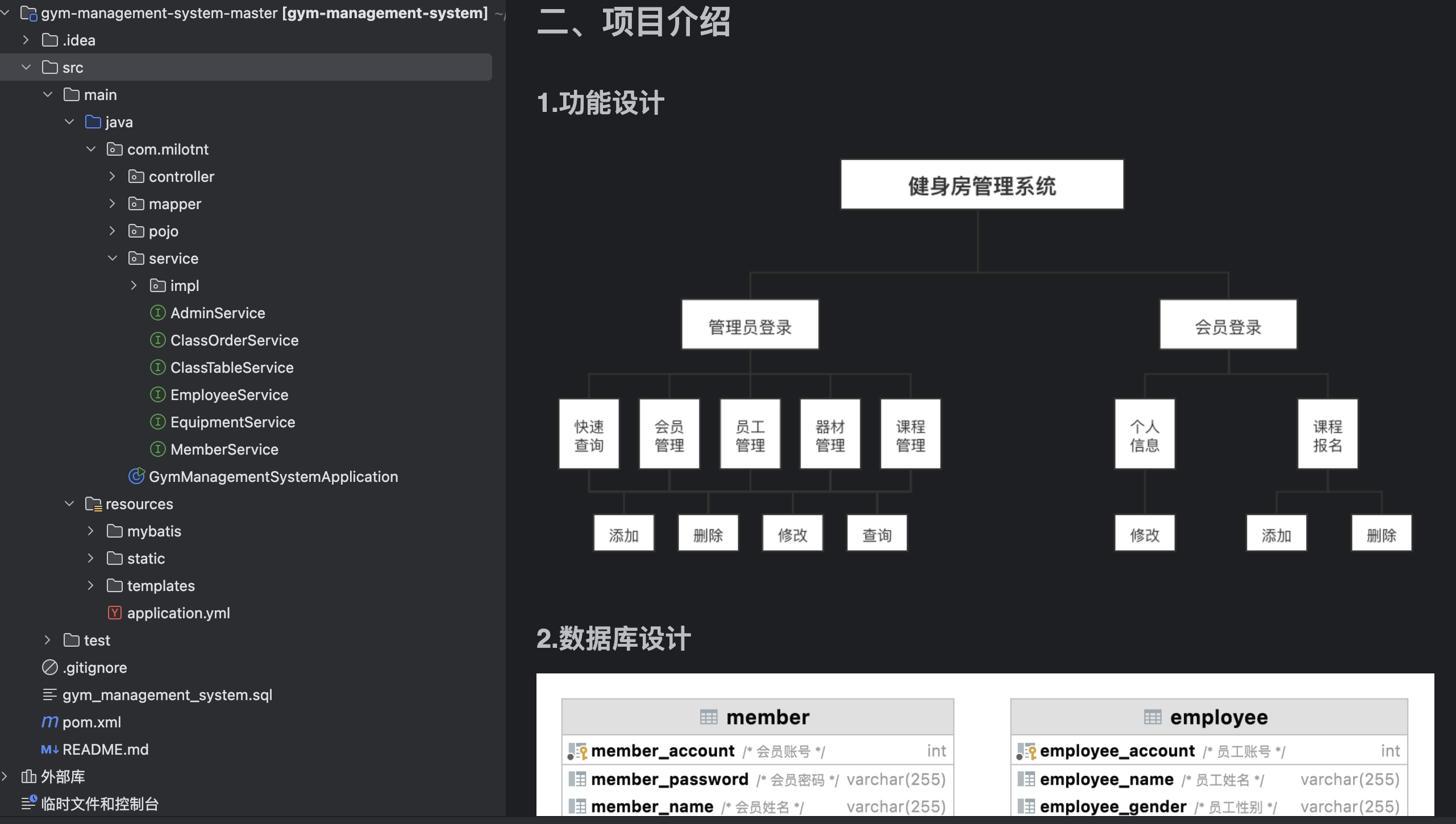Click the resources folder icon

(93, 504)
